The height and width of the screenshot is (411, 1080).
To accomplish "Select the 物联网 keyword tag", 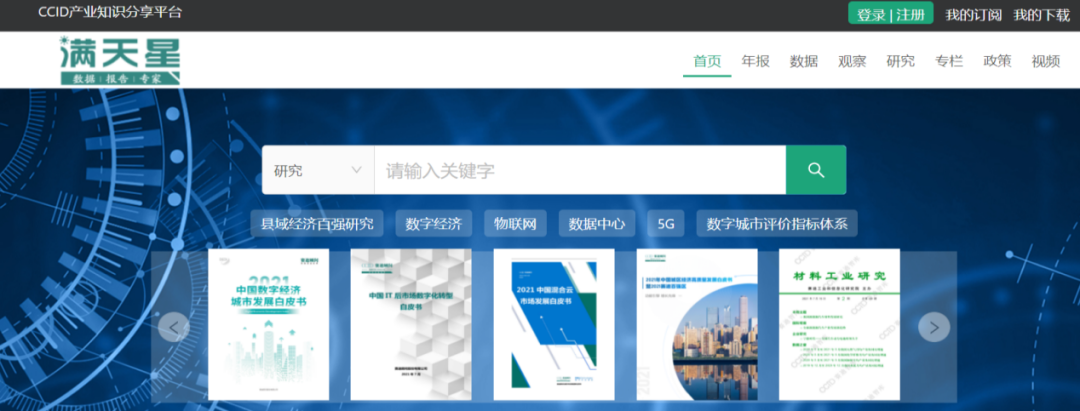I will [515, 224].
